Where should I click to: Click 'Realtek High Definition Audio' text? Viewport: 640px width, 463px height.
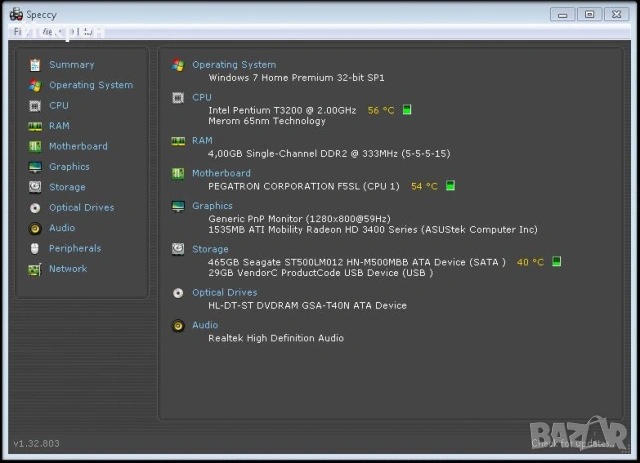[x=276, y=338]
